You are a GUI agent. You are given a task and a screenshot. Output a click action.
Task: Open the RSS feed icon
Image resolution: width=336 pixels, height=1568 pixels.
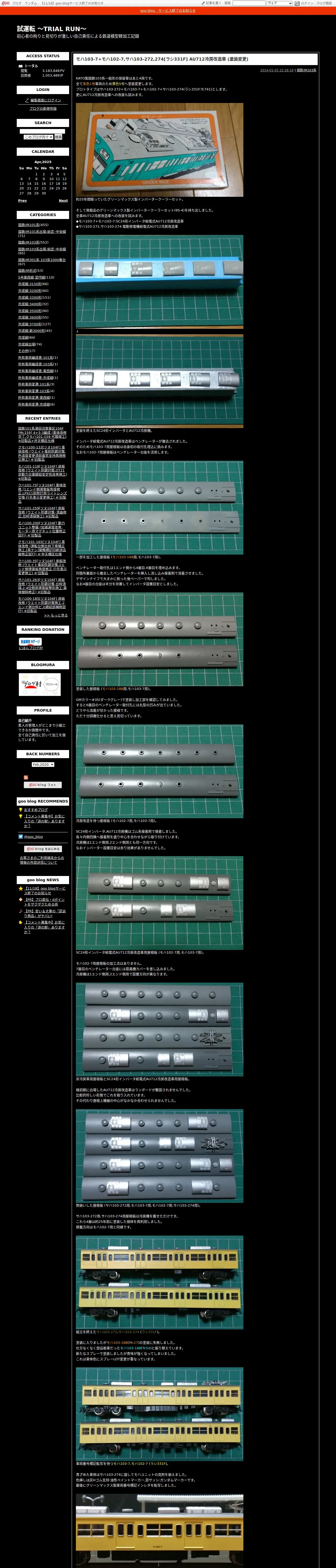coord(26,777)
